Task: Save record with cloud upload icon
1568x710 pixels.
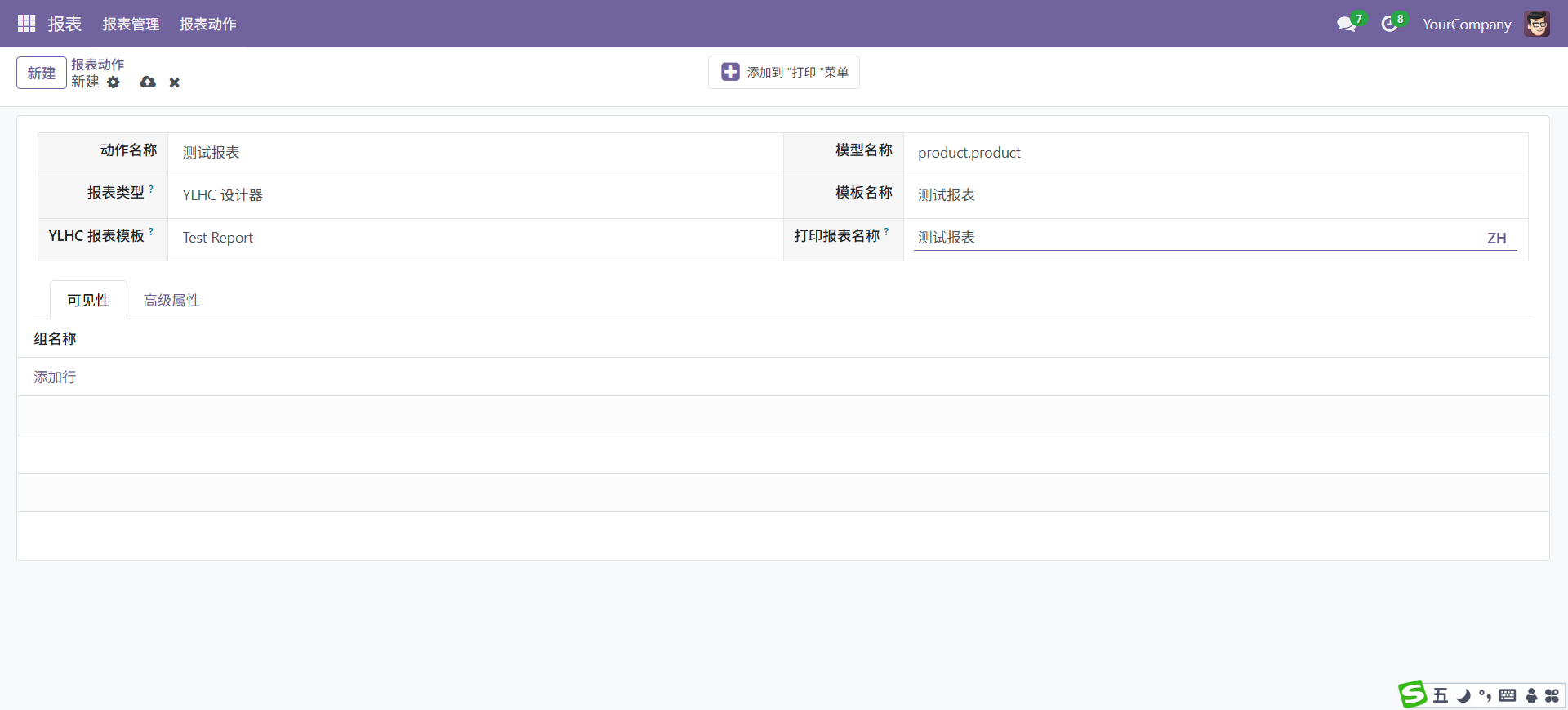Action: point(148,83)
